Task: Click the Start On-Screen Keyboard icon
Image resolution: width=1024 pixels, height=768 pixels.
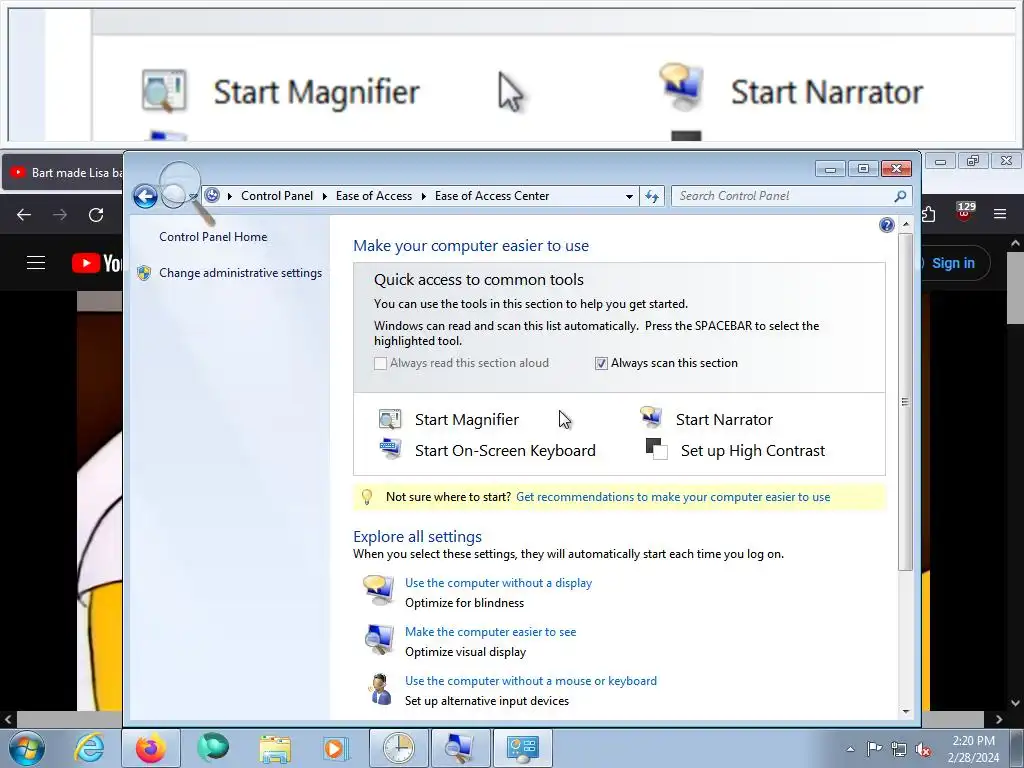Action: click(390, 449)
